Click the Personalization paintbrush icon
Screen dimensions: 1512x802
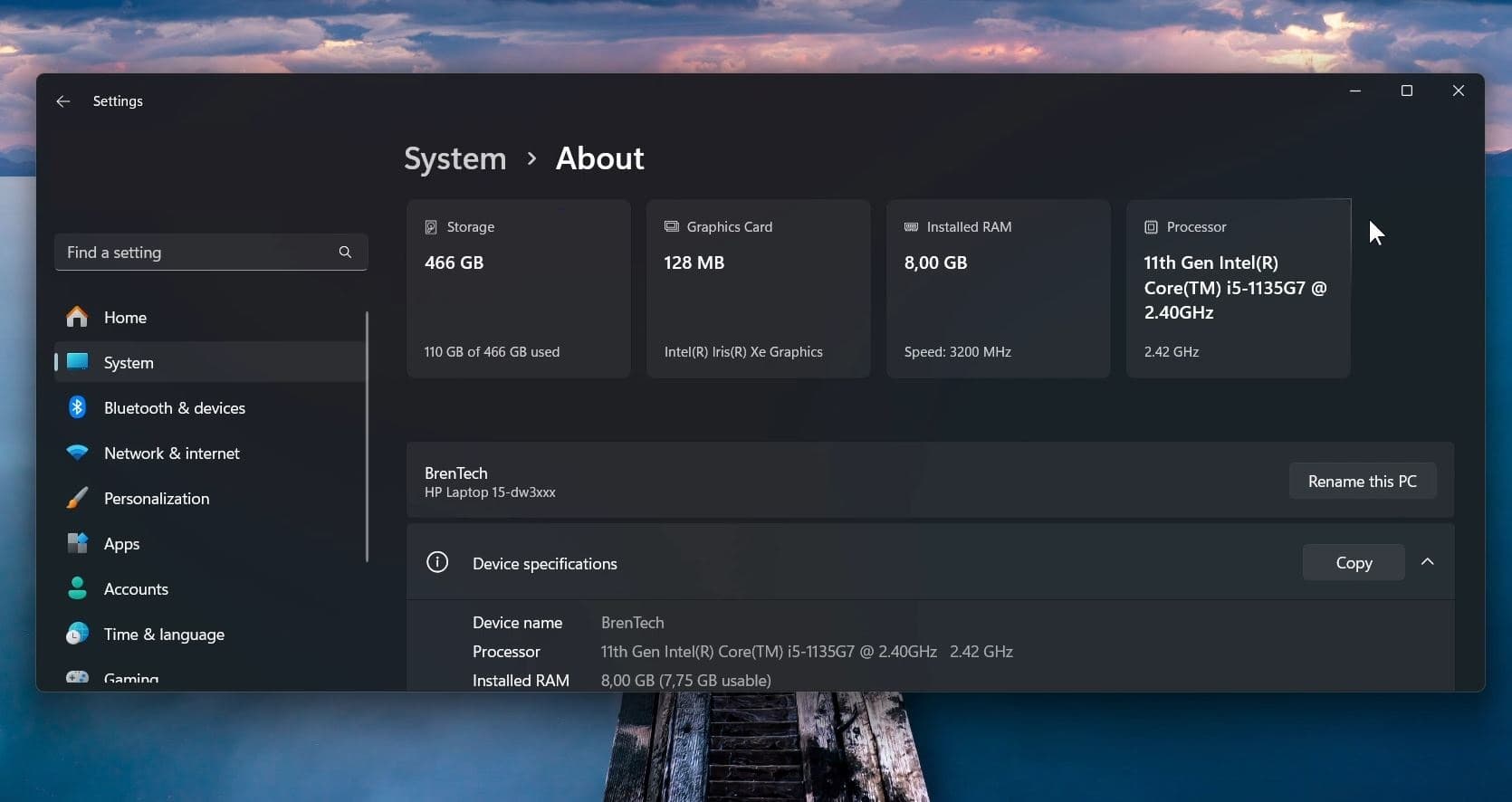click(78, 498)
